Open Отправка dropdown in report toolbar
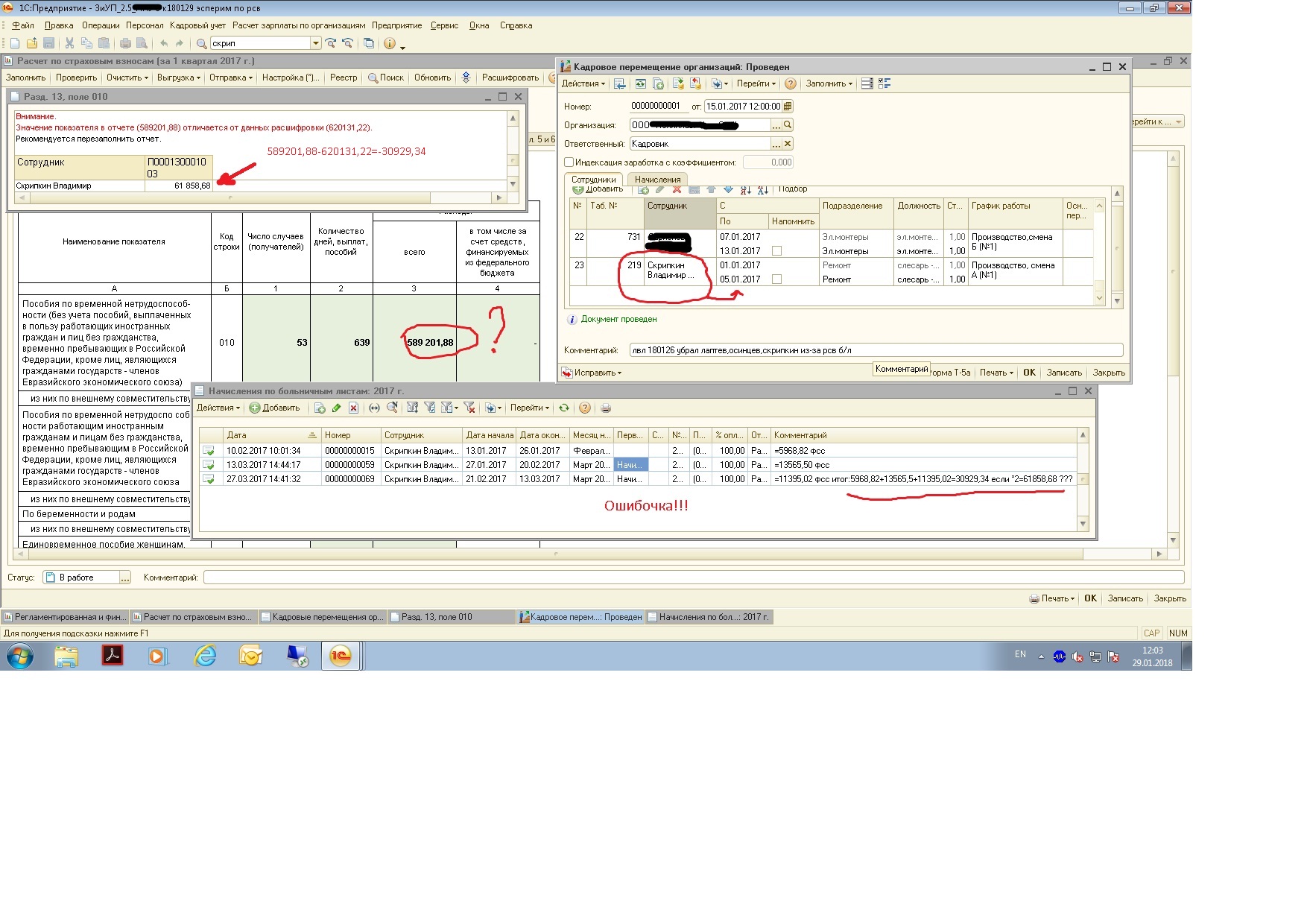The image size is (1307, 924). 230,77
